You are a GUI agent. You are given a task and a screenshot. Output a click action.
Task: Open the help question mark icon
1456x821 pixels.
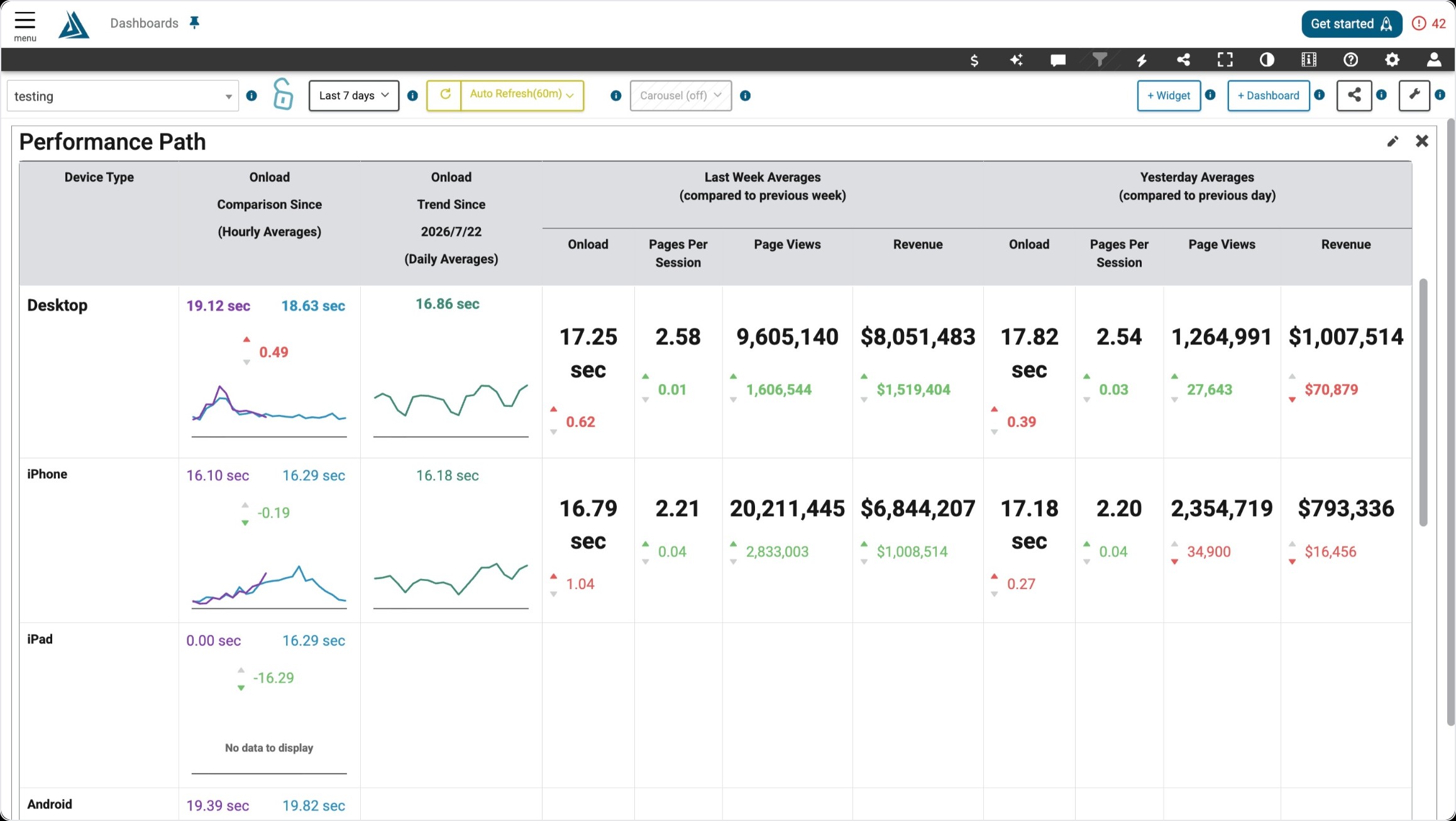pyautogui.click(x=1350, y=60)
